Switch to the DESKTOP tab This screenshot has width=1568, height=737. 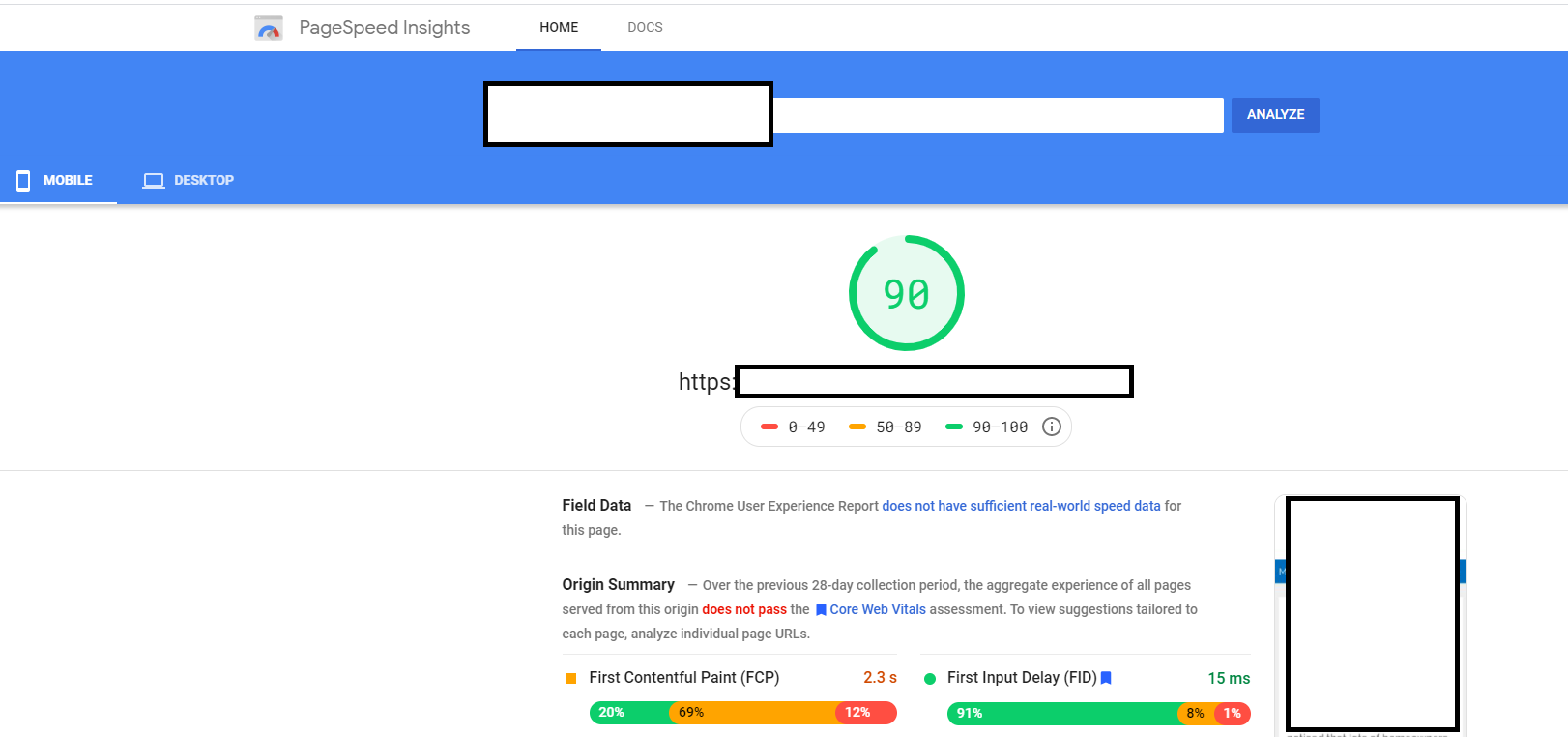pyautogui.click(x=189, y=180)
